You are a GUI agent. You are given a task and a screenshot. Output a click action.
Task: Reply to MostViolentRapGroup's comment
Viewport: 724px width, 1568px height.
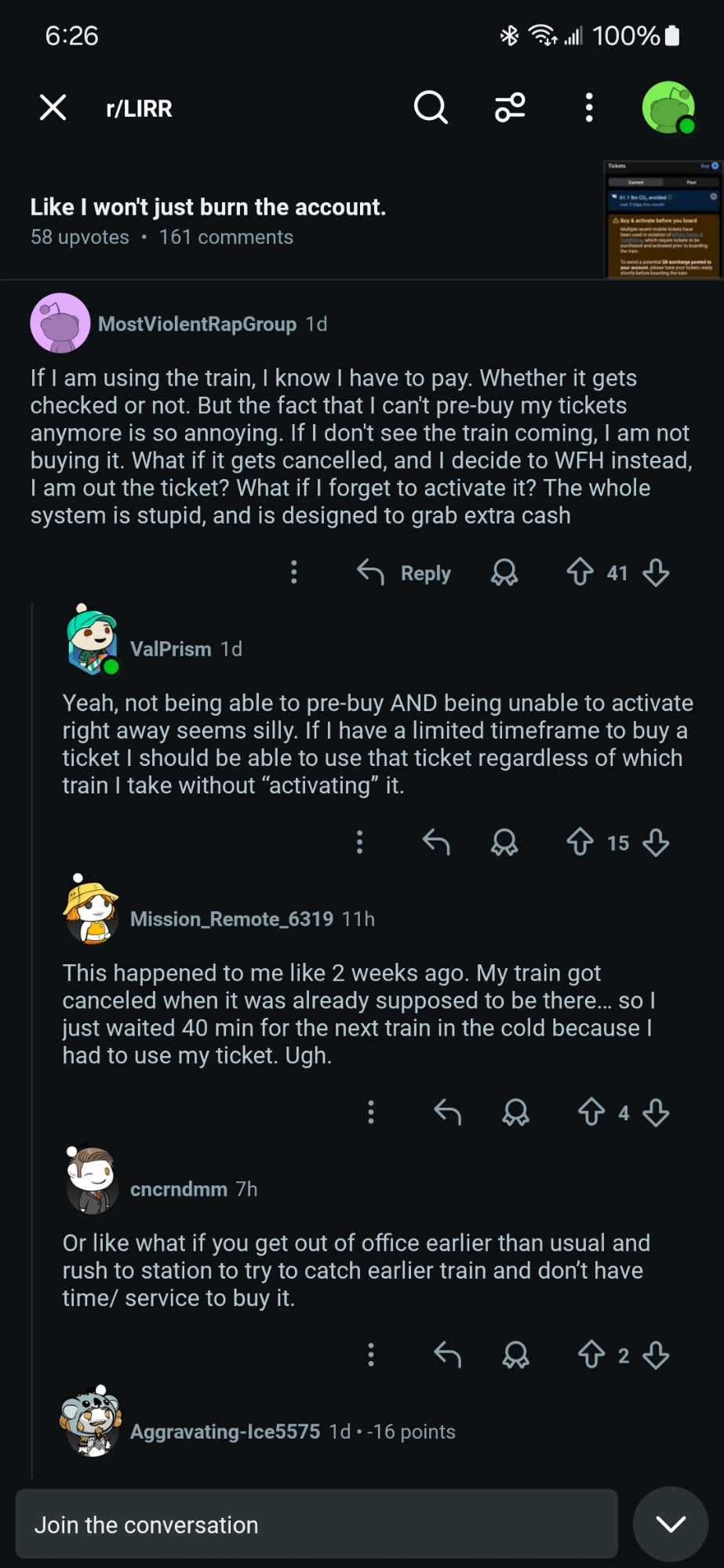tap(405, 573)
